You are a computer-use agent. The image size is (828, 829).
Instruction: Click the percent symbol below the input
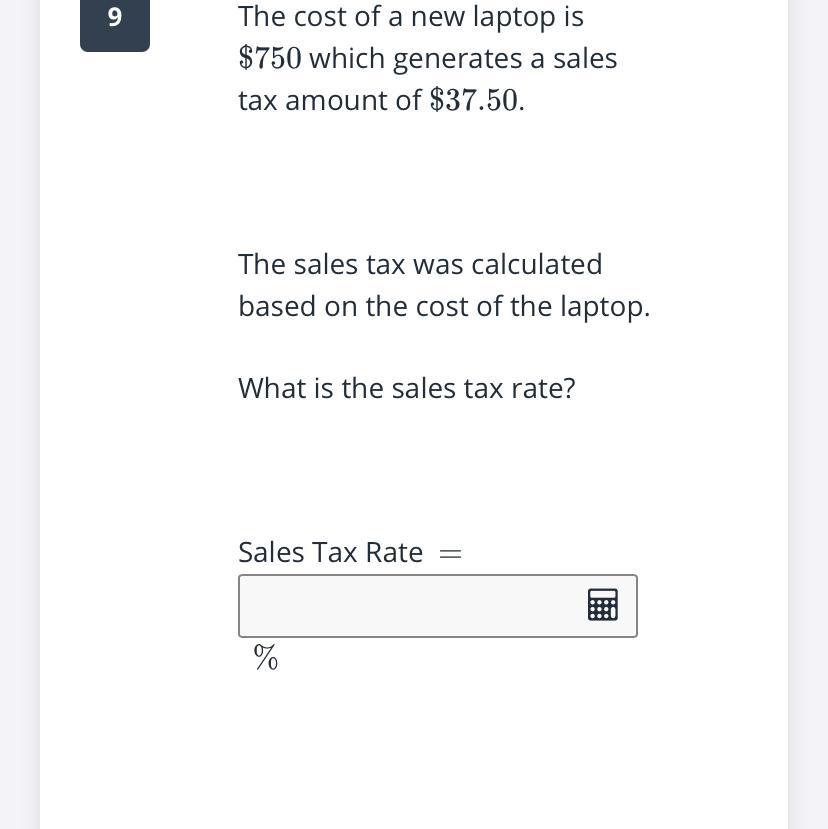tap(265, 658)
